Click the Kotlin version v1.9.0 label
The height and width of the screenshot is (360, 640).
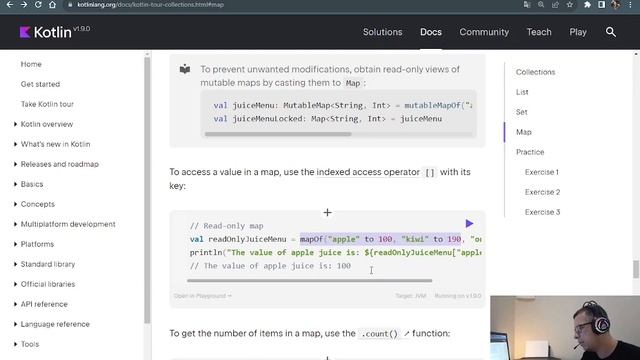click(x=81, y=29)
